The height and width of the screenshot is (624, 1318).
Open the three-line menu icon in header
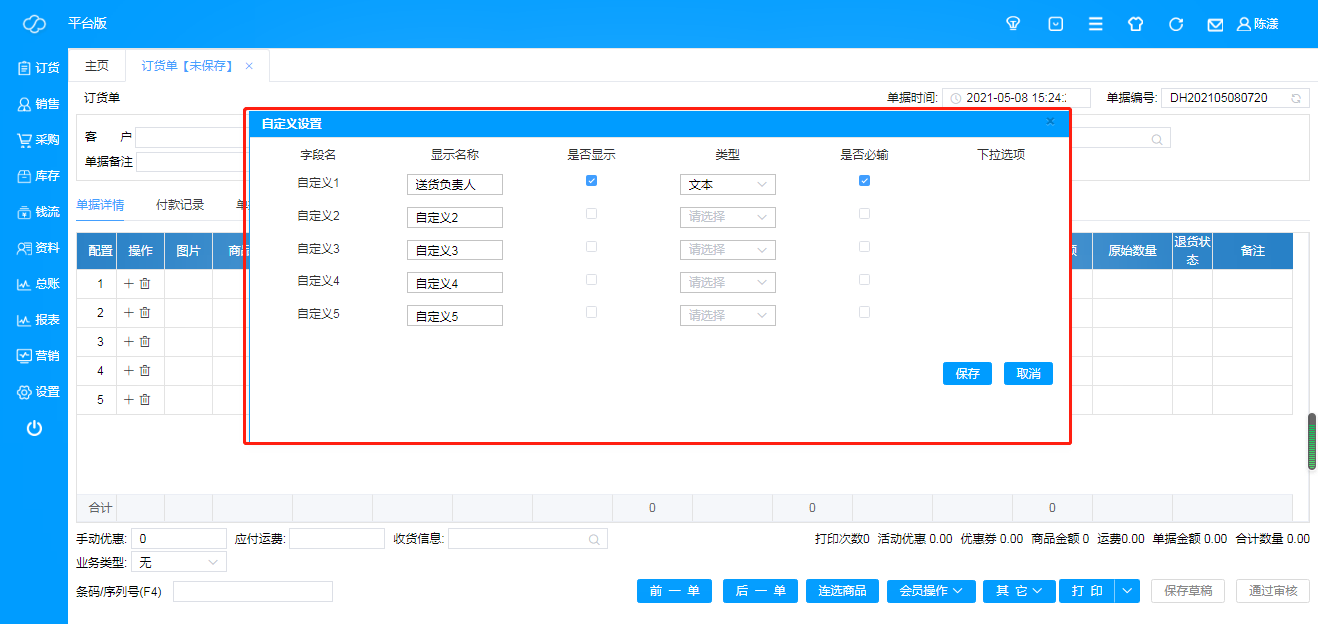(1096, 24)
